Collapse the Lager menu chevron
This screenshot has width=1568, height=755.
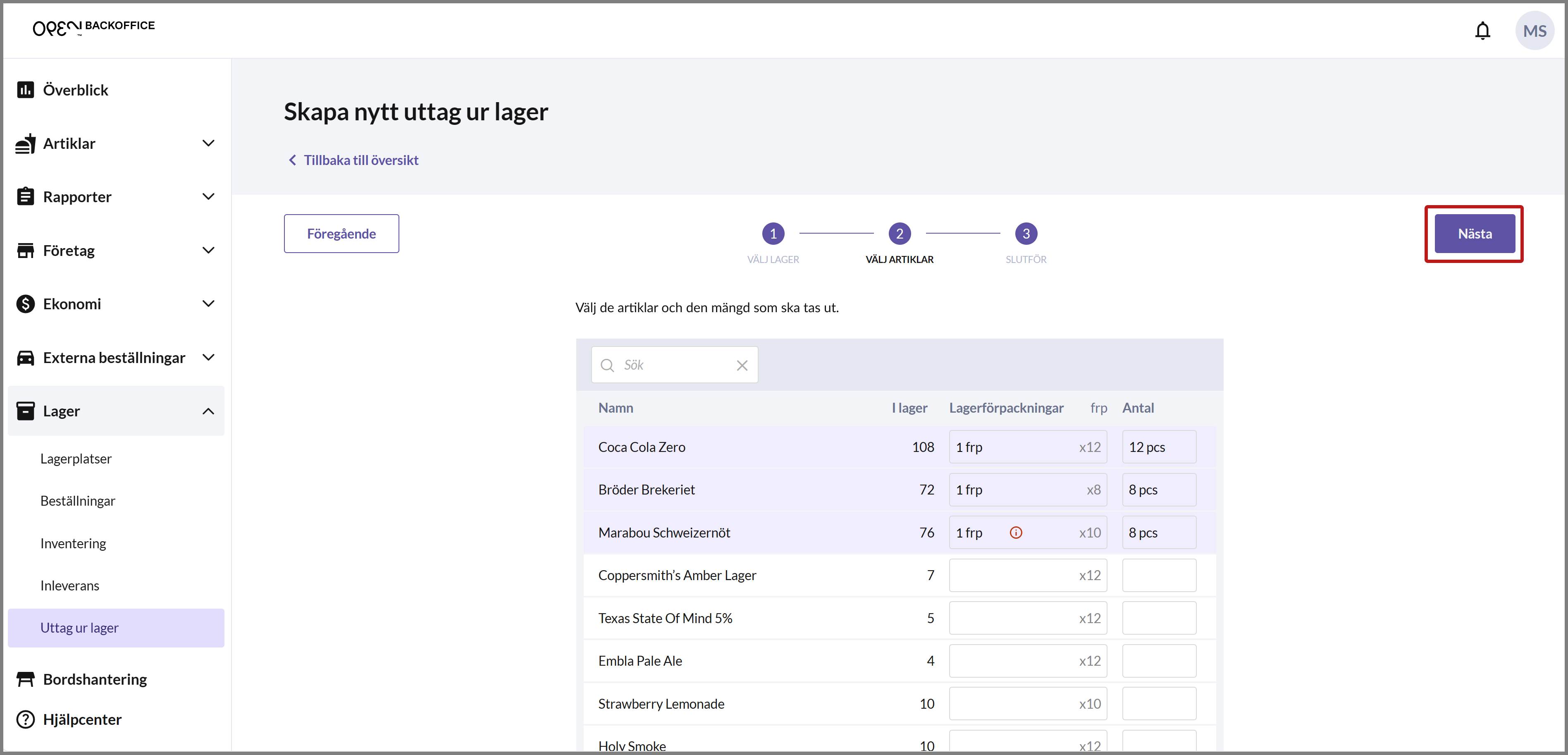tap(208, 411)
